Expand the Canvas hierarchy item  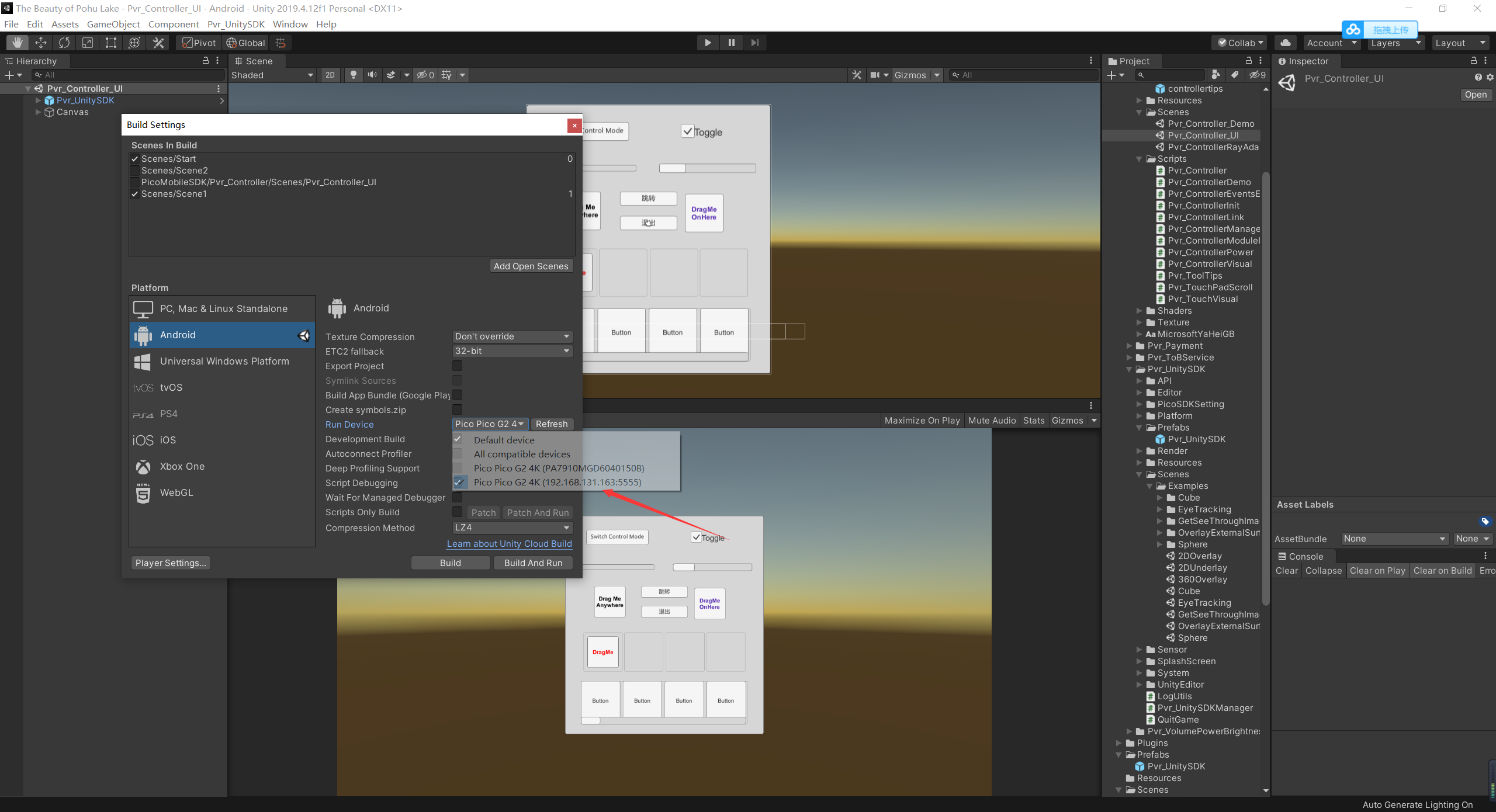[x=39, y=112]
